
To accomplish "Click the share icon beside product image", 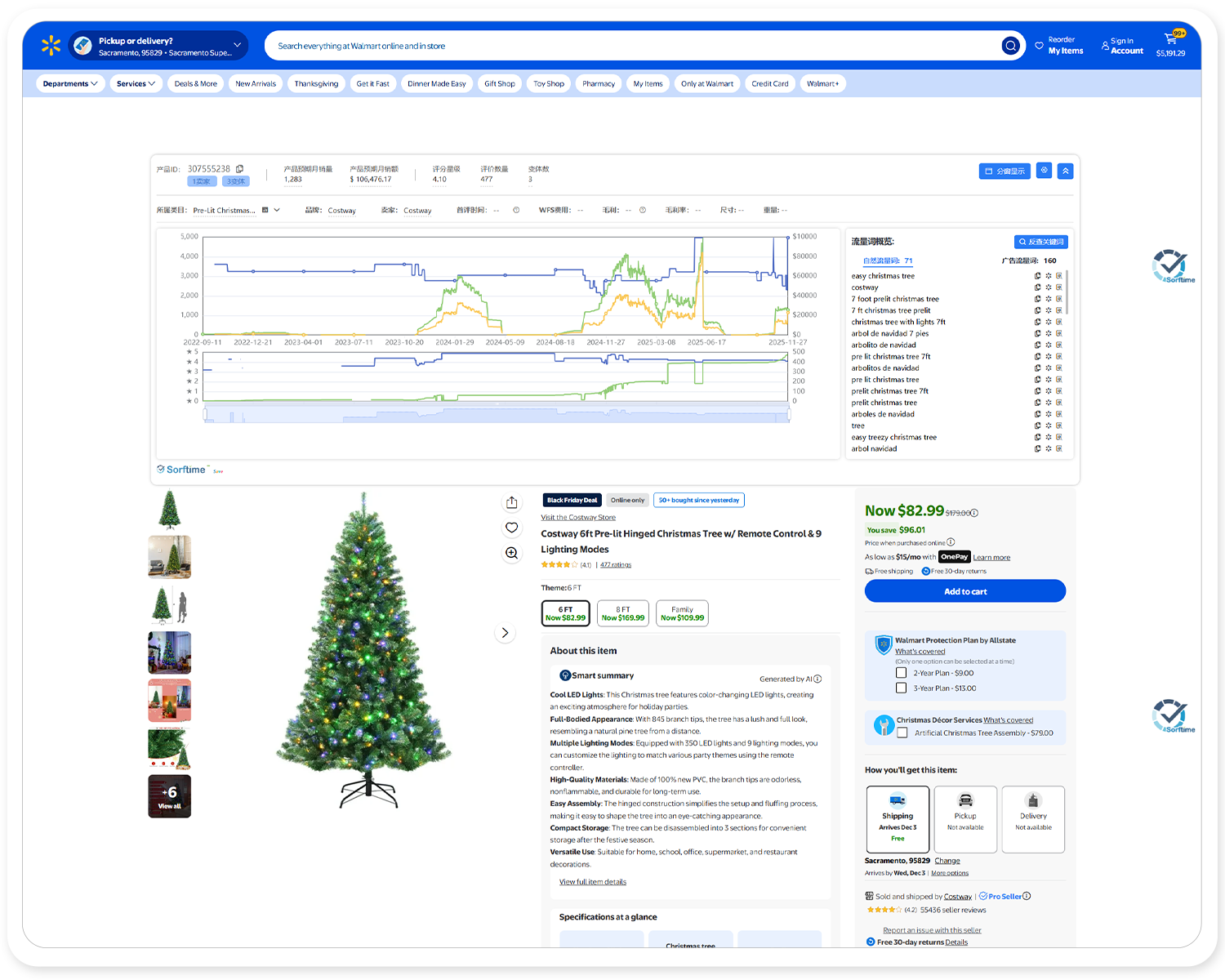I will [x=512, y=502].
